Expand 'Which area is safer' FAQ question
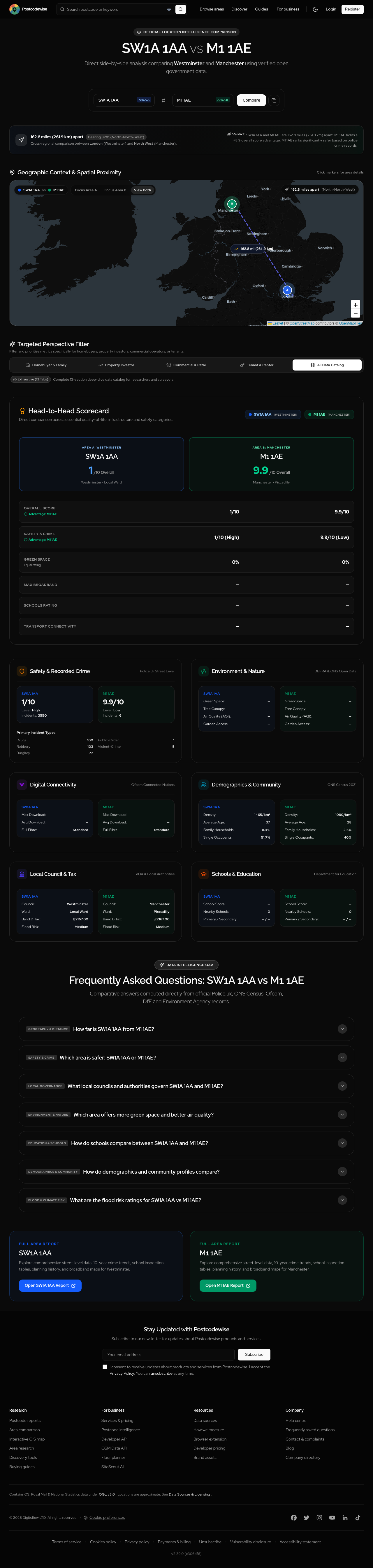Image resolution: width=373 pixels, height=1568 pixels. (x=186, y=1057)
